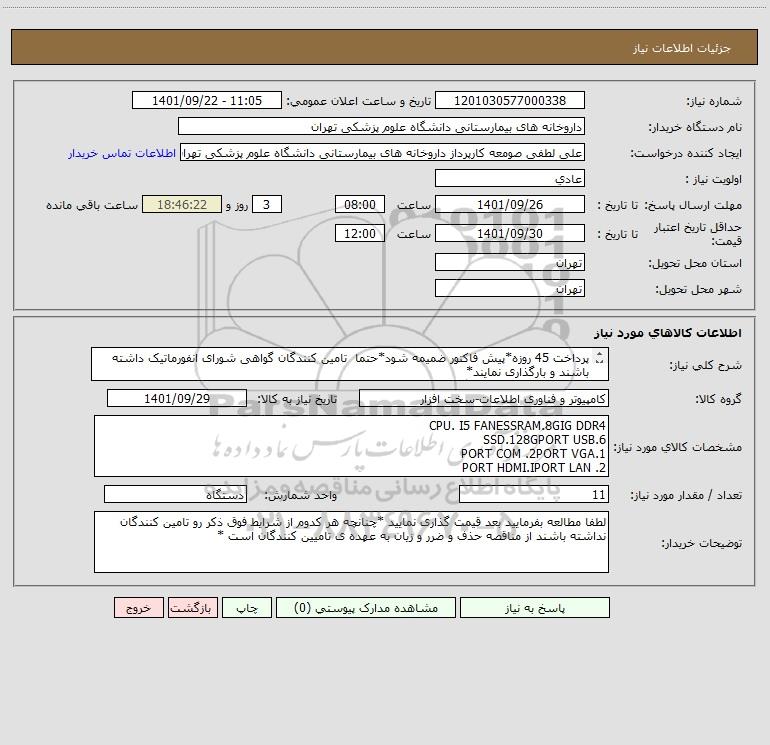Click the ساعت باقی مانده text
The image size is (770, 745).
(x=92, y=205)
